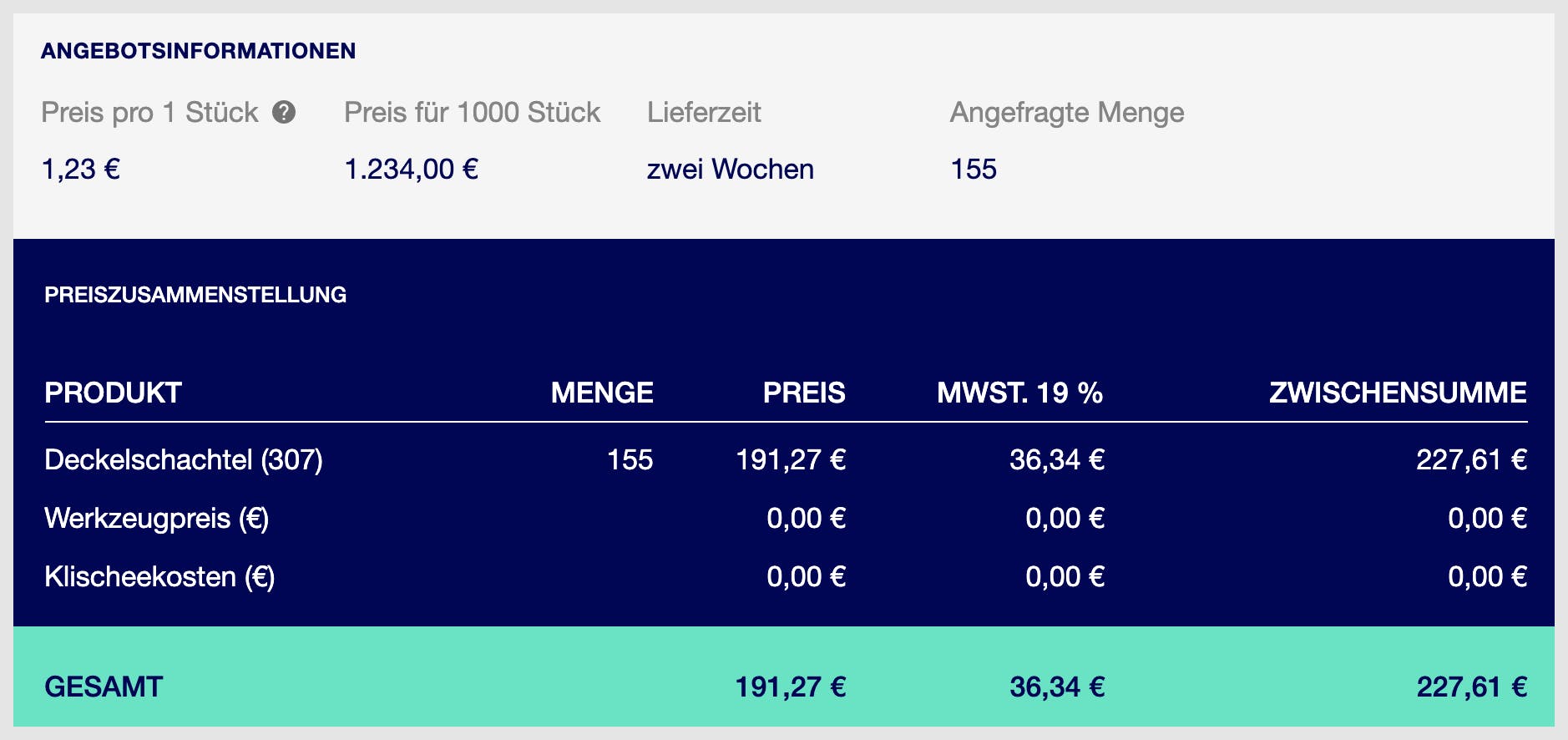
Task: Click the Angefragte Menge value 155
Action: (974, 169)
